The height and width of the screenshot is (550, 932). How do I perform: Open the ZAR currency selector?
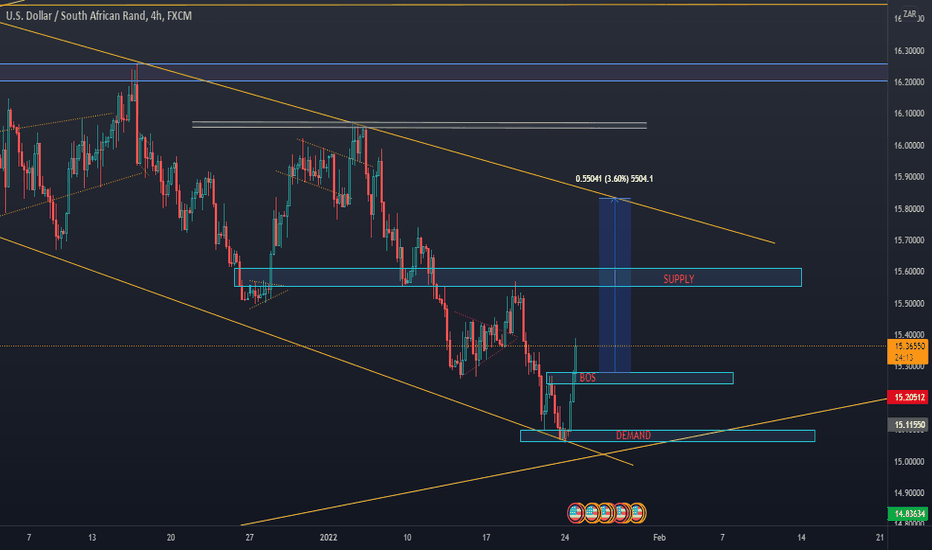(909, 14)
